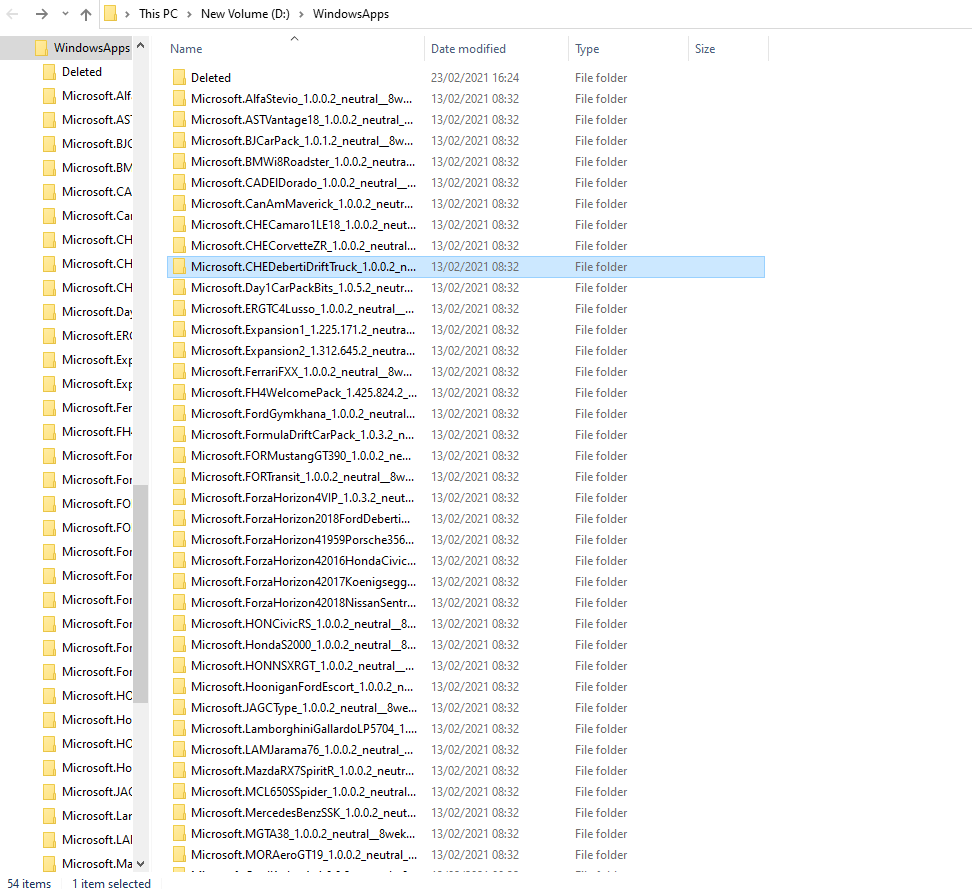The height and width of the screenshot is (893, 972).
Task: Click the 54 items status bar text
Action: click(29, 884)
